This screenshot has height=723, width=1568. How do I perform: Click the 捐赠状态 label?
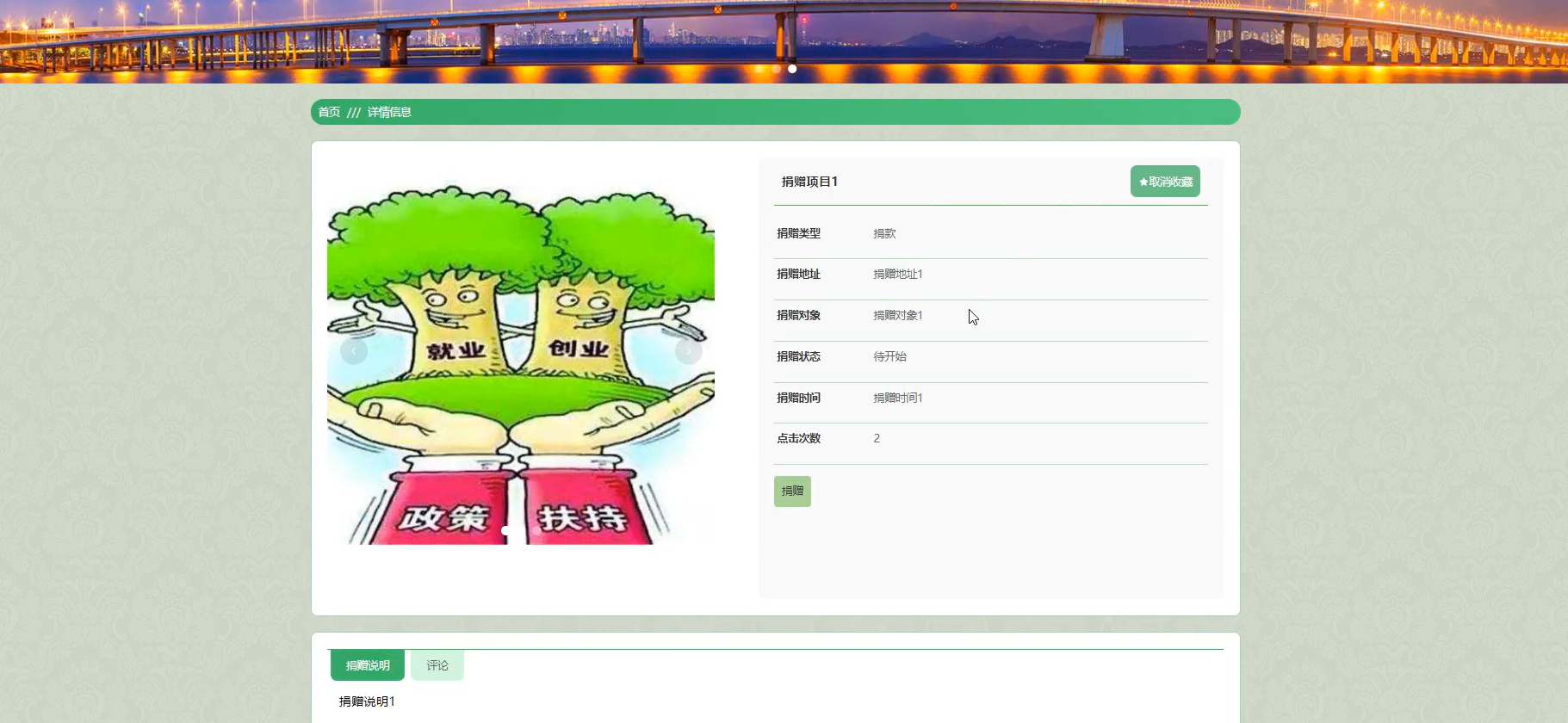pos(798,356)
